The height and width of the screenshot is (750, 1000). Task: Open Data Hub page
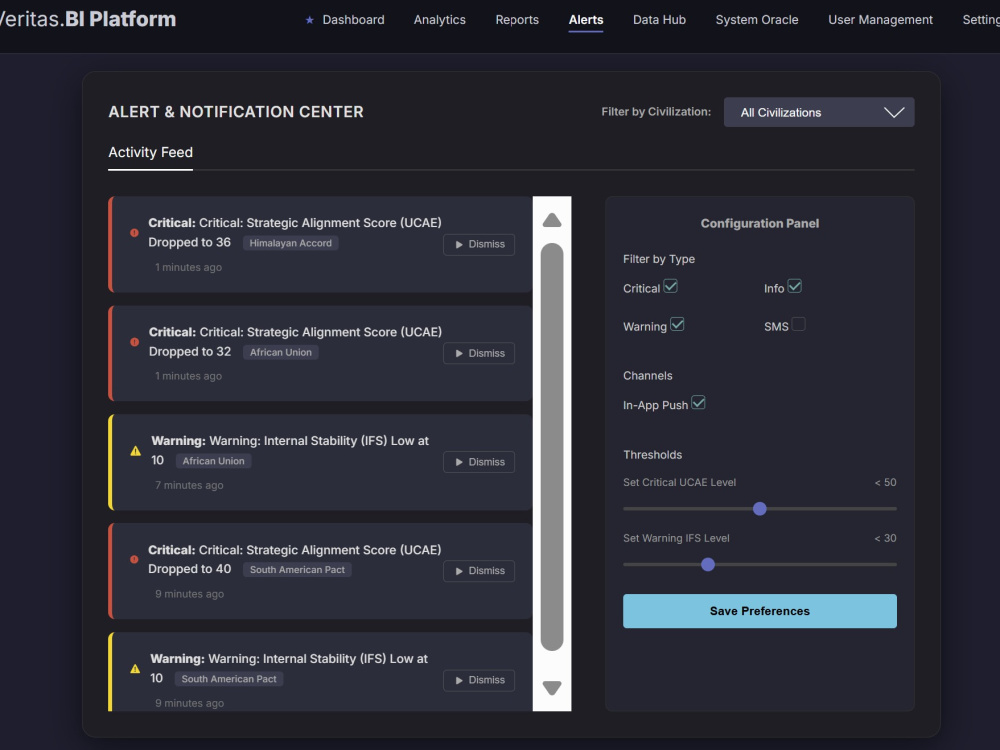tap(659, 20)
